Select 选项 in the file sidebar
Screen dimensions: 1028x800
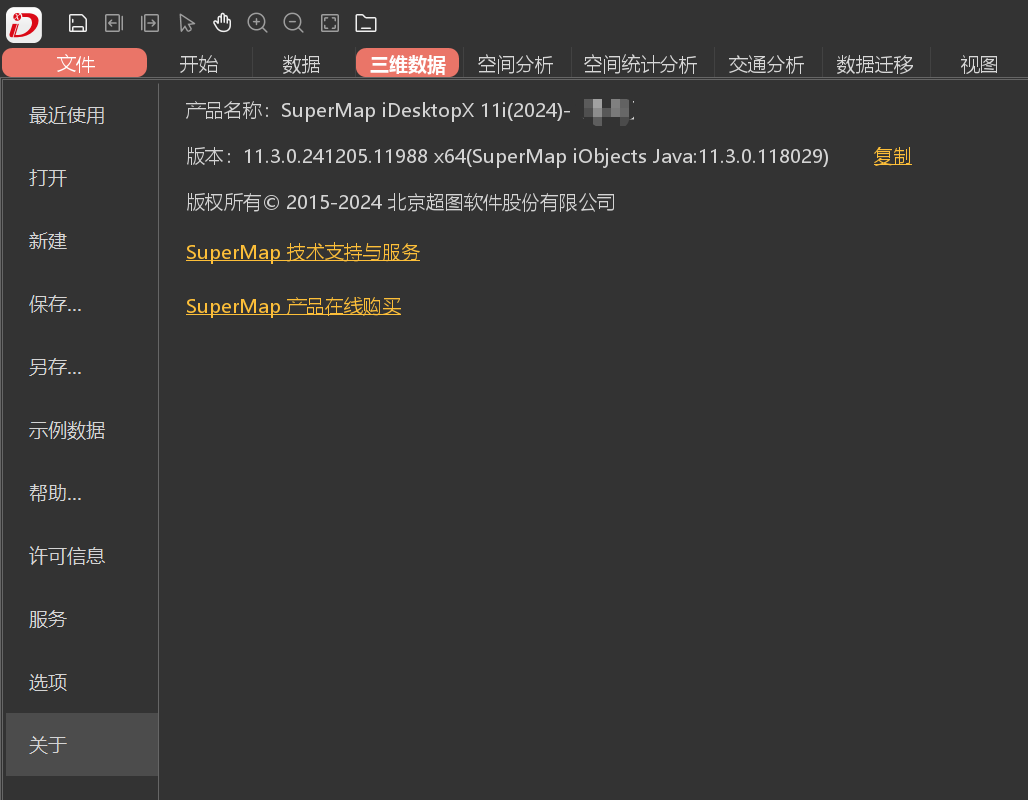tap(48, 683)
